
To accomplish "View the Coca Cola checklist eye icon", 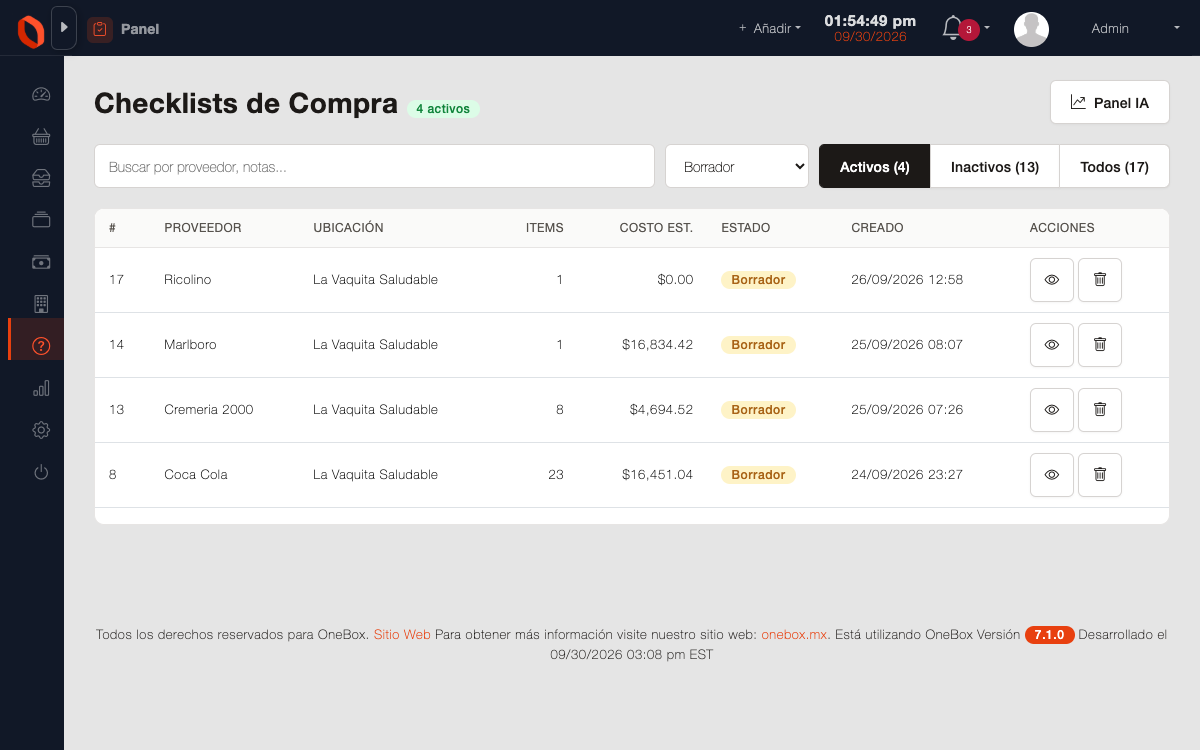I will [x=1052, y=475].
